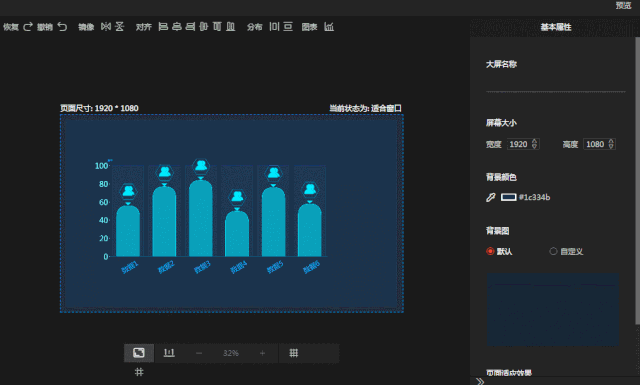Screen dimensions: 640x385
Task: Click the 撤销 undo text label
Action: (x=45, y=27)
